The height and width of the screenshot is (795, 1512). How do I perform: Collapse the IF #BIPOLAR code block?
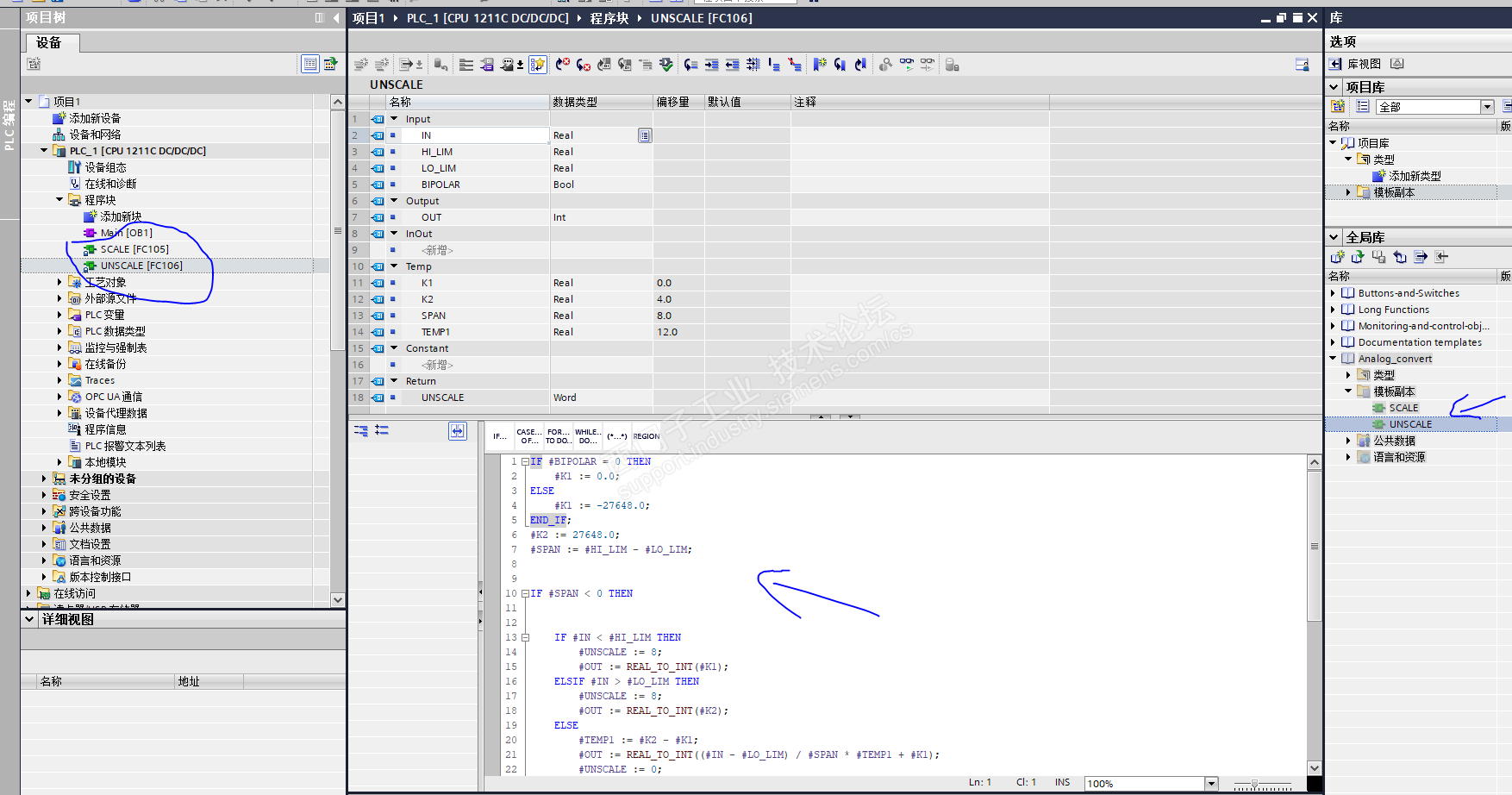click(525, 462)
